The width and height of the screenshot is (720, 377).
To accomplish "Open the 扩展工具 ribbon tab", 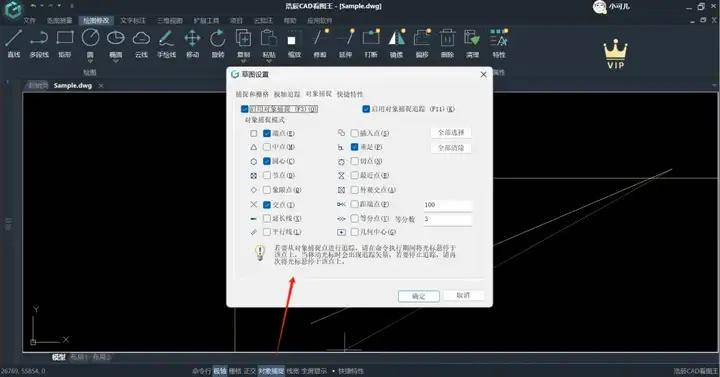I will 207,21.
